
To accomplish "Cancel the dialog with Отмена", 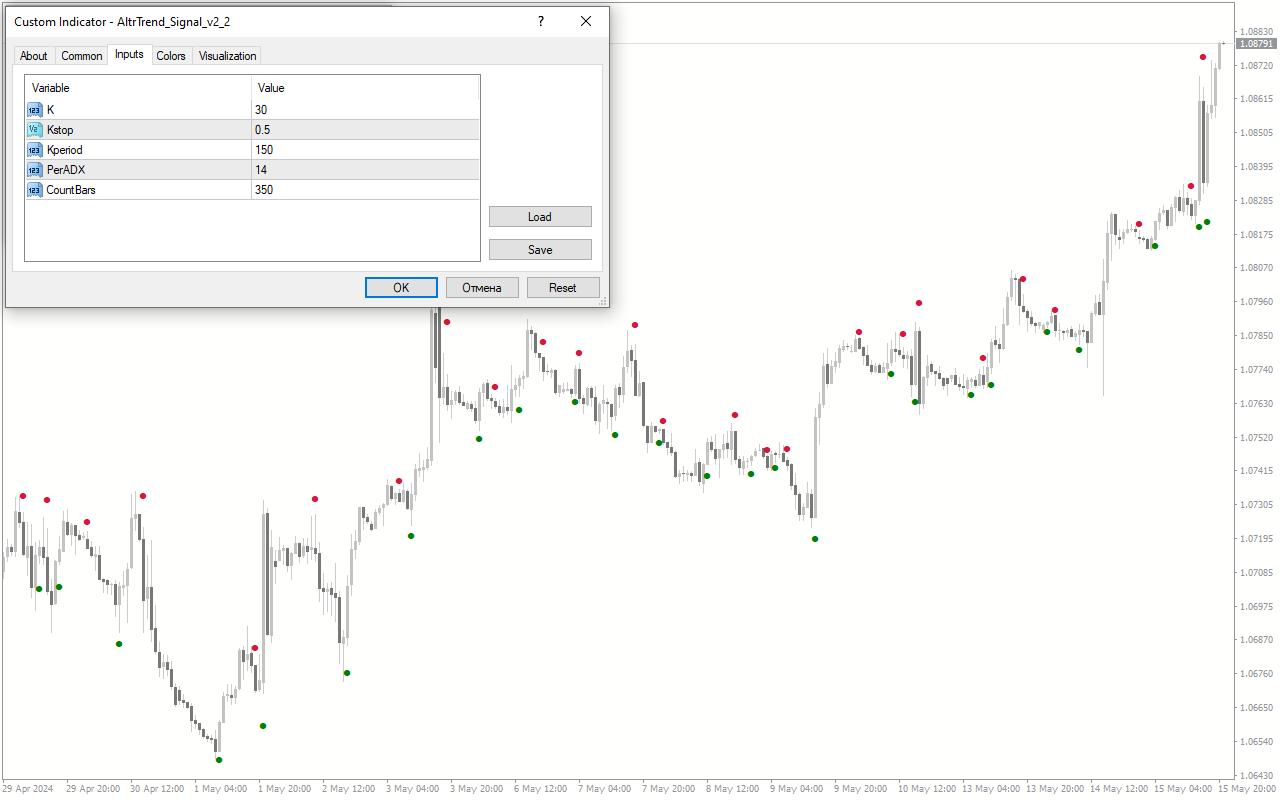I will click(x=482, y=288).
